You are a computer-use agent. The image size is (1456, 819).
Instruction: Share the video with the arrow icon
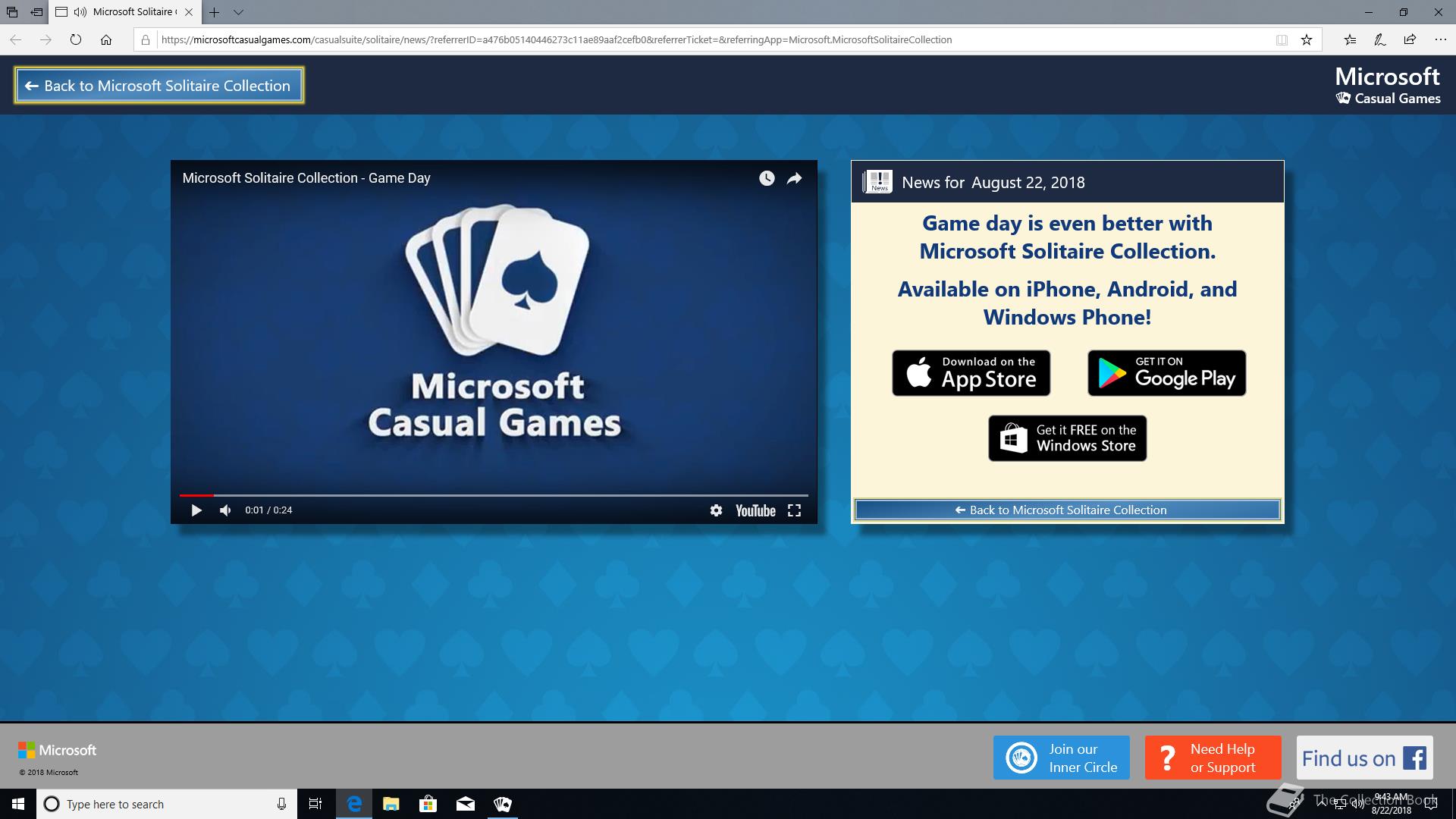[x=794, y=178]
